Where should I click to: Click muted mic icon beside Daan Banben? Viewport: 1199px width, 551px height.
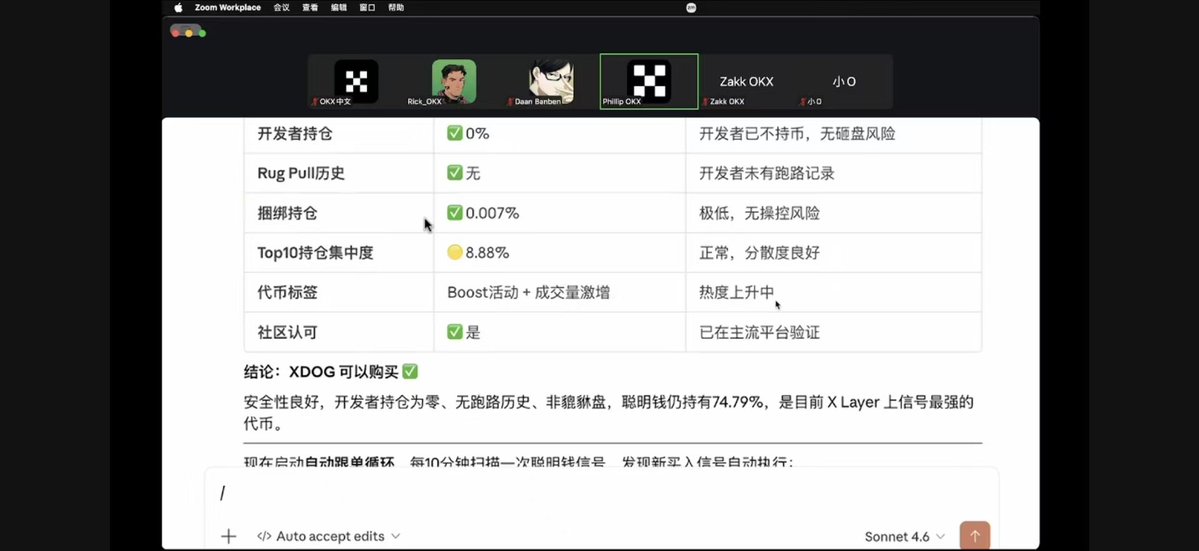pyautogui.click(x=510, y=102)
